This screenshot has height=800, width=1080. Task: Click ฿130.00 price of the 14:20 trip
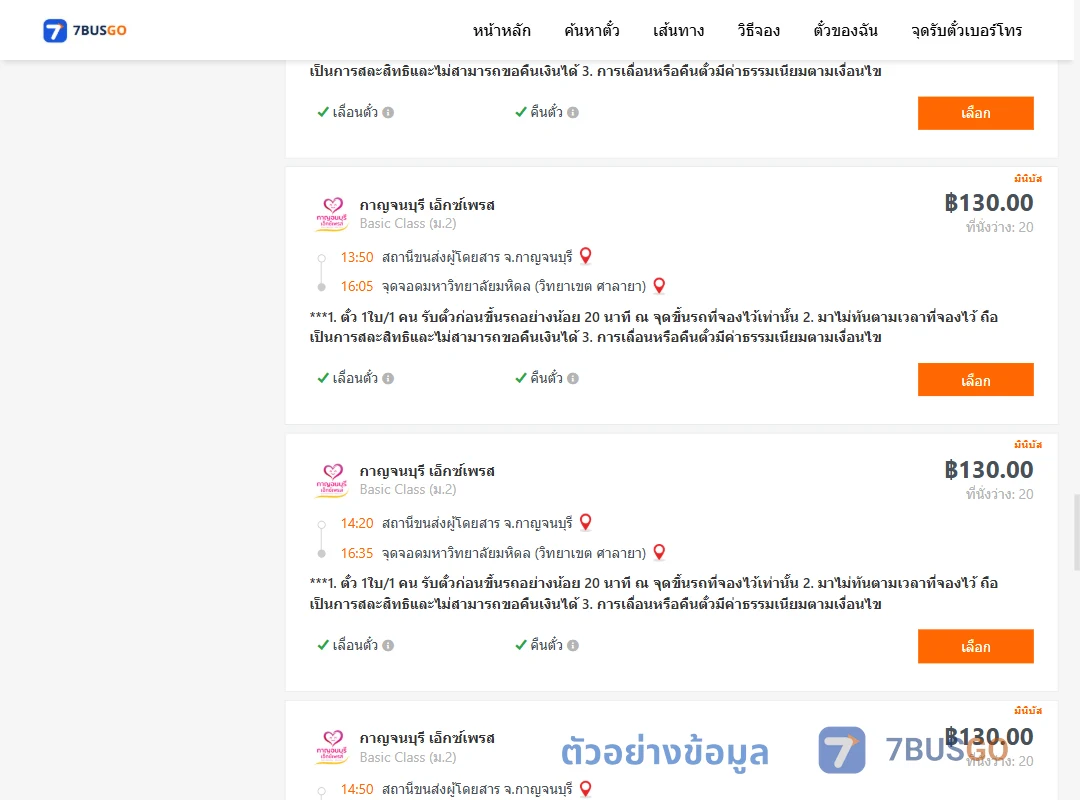[988, 470]
